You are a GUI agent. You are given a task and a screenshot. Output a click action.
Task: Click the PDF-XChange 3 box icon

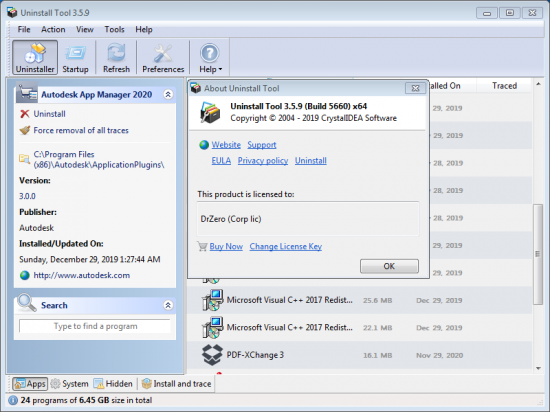pyautogui.click(x=212, y=355)
